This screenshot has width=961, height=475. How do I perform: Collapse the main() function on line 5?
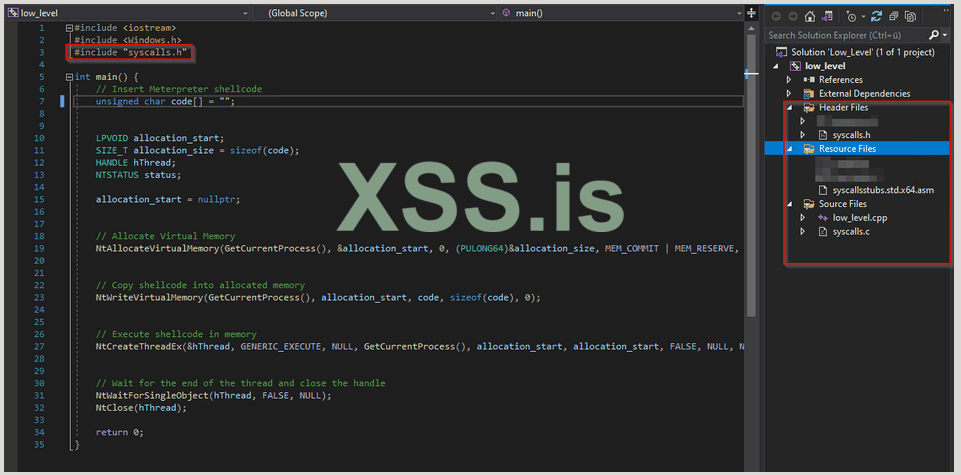tap(69, 77)
